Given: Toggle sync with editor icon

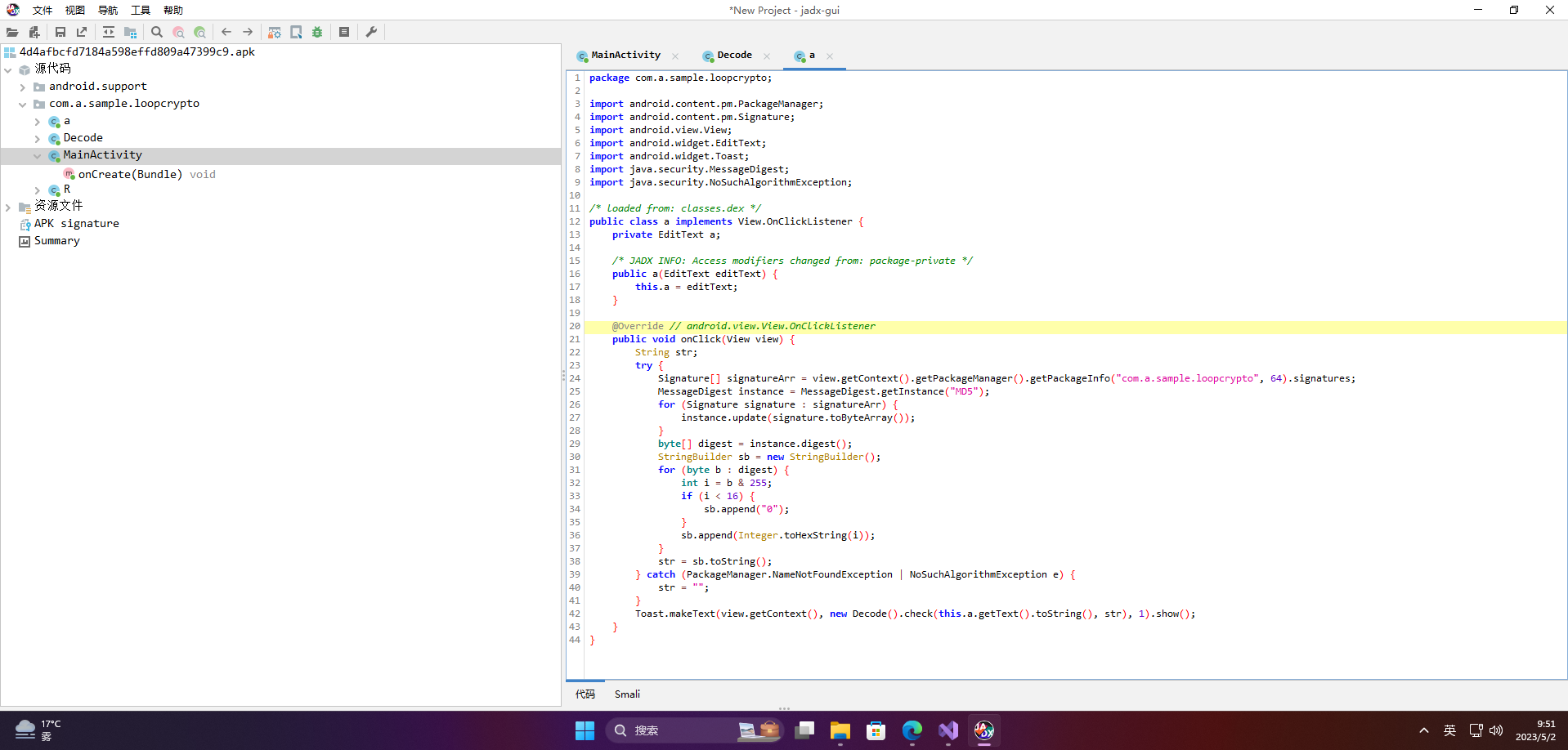Looking at the screenshot, I should pyautogui.click(x=109, y=32).
